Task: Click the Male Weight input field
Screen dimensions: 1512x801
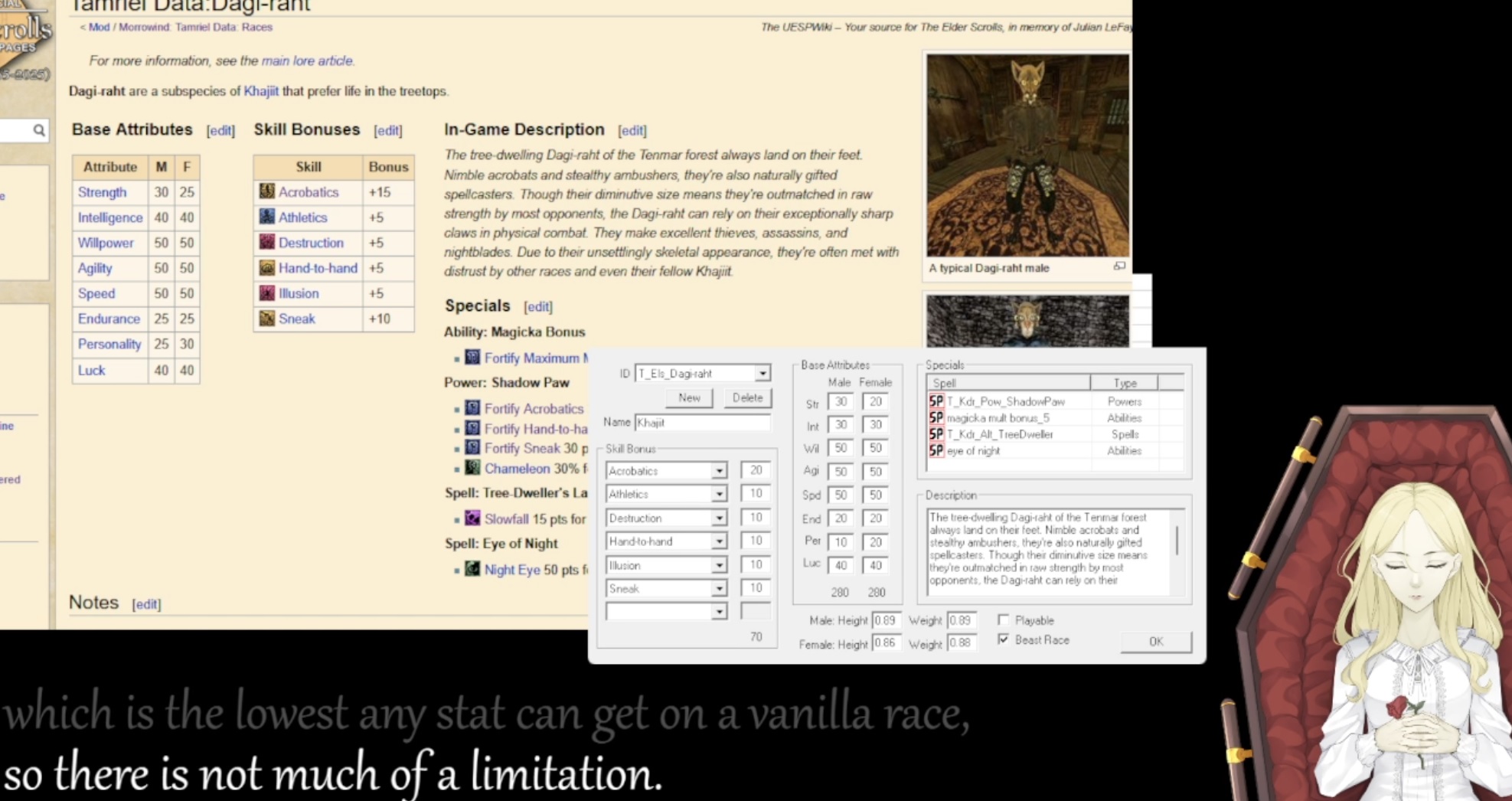Action: click(x=960, y=620)
